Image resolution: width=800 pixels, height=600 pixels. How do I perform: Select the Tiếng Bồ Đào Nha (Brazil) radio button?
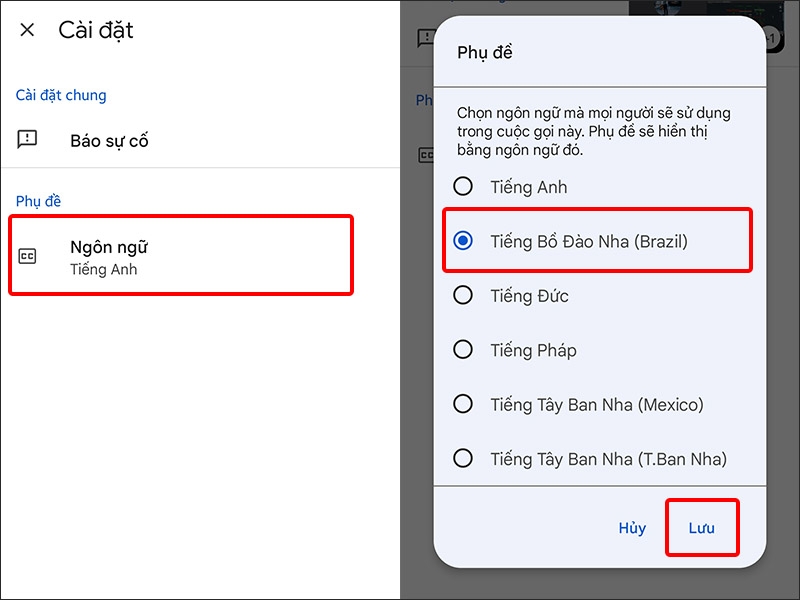463,241
